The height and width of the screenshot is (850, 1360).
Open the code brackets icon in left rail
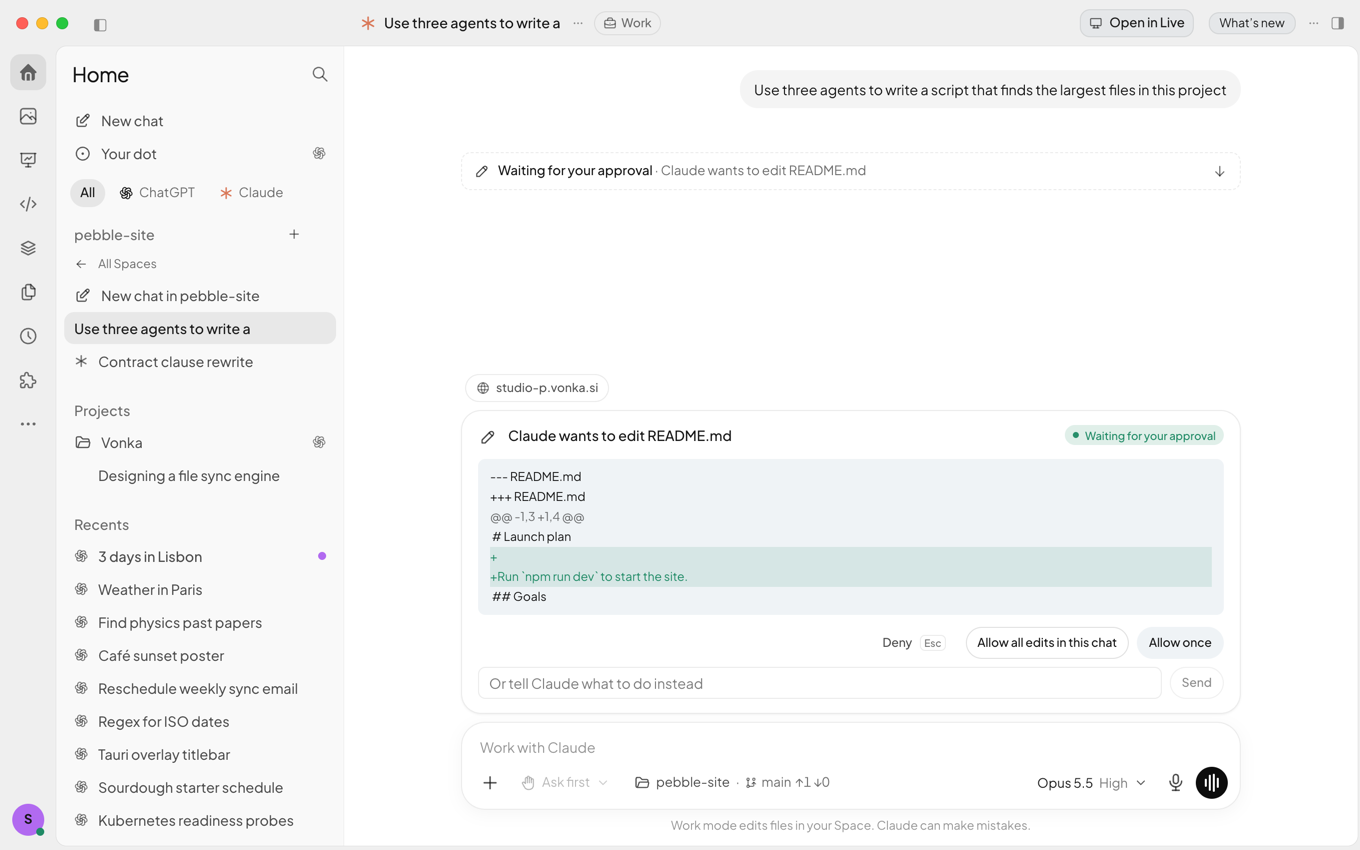28,204
